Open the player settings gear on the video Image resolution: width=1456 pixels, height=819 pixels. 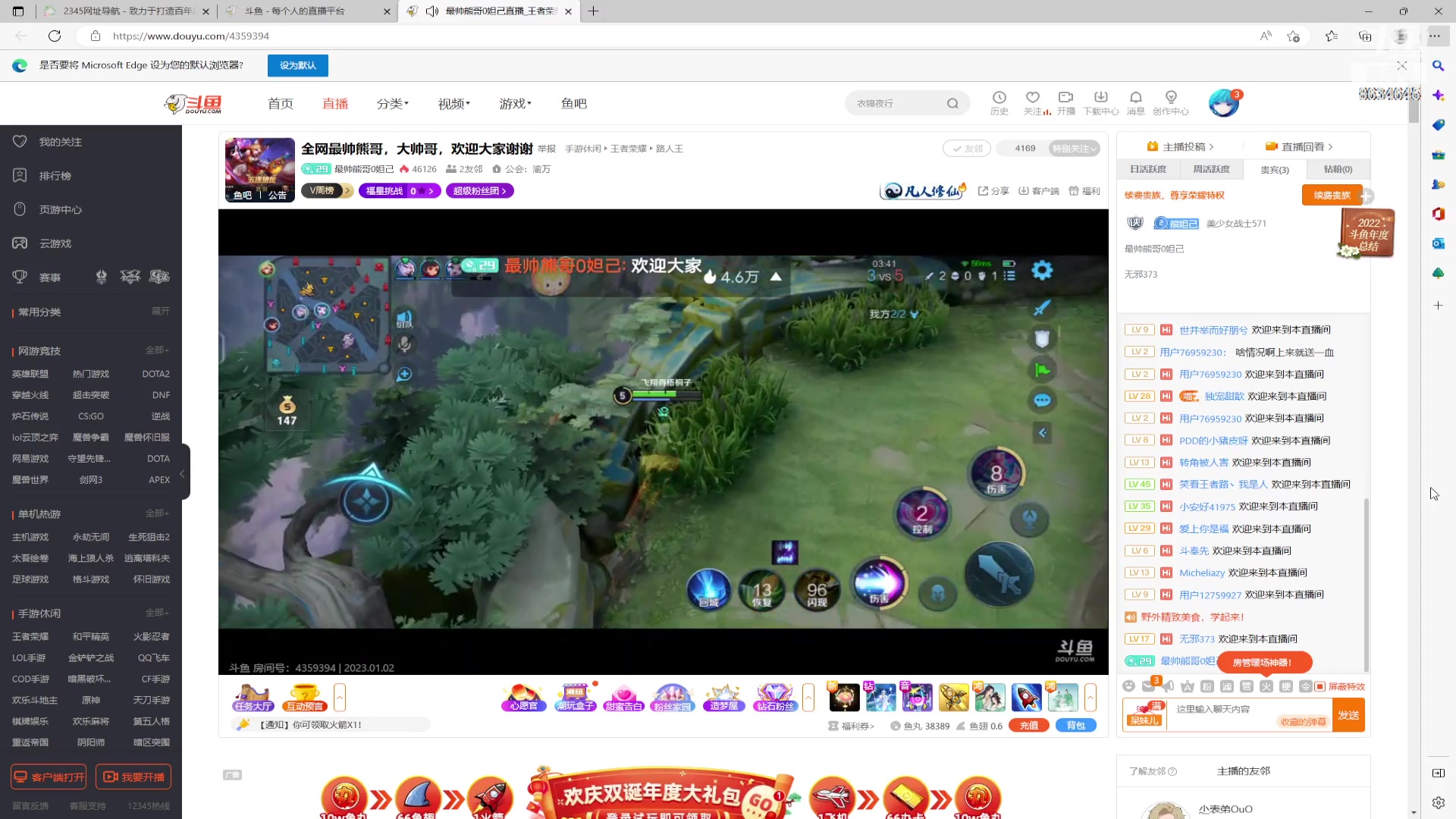click(1042, 269)
